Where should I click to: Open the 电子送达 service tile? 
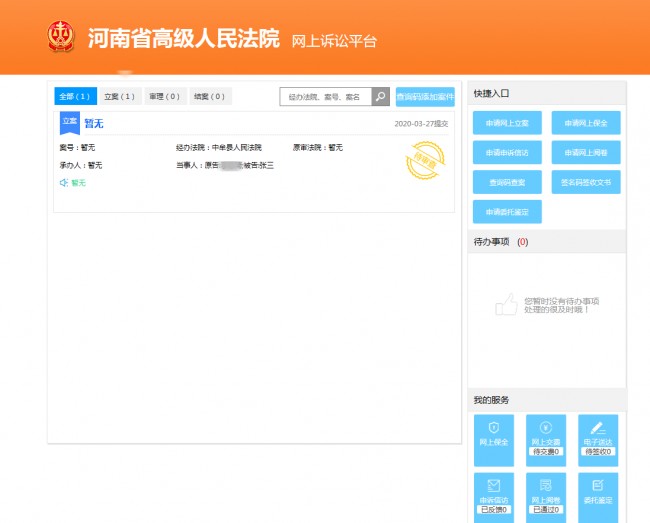[598, 440]
